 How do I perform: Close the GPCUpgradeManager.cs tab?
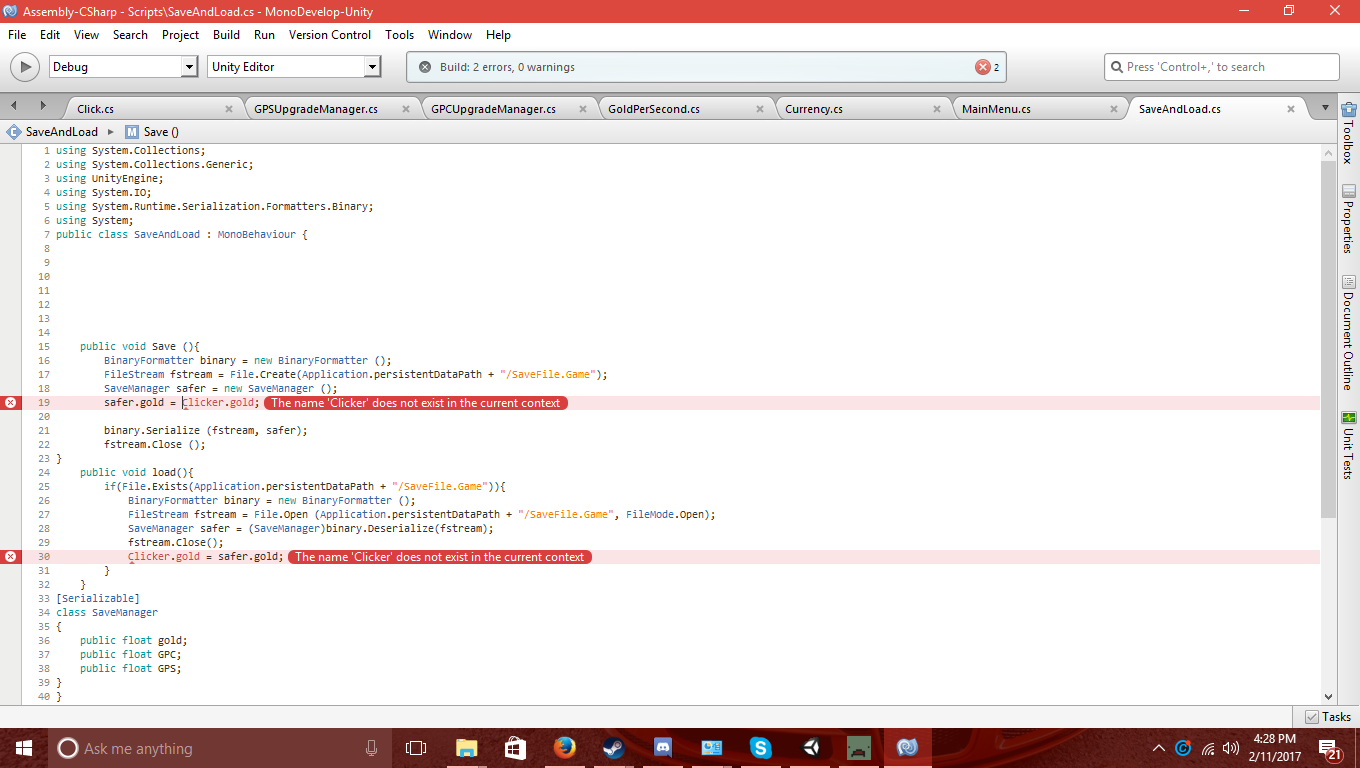coord(583,109)
